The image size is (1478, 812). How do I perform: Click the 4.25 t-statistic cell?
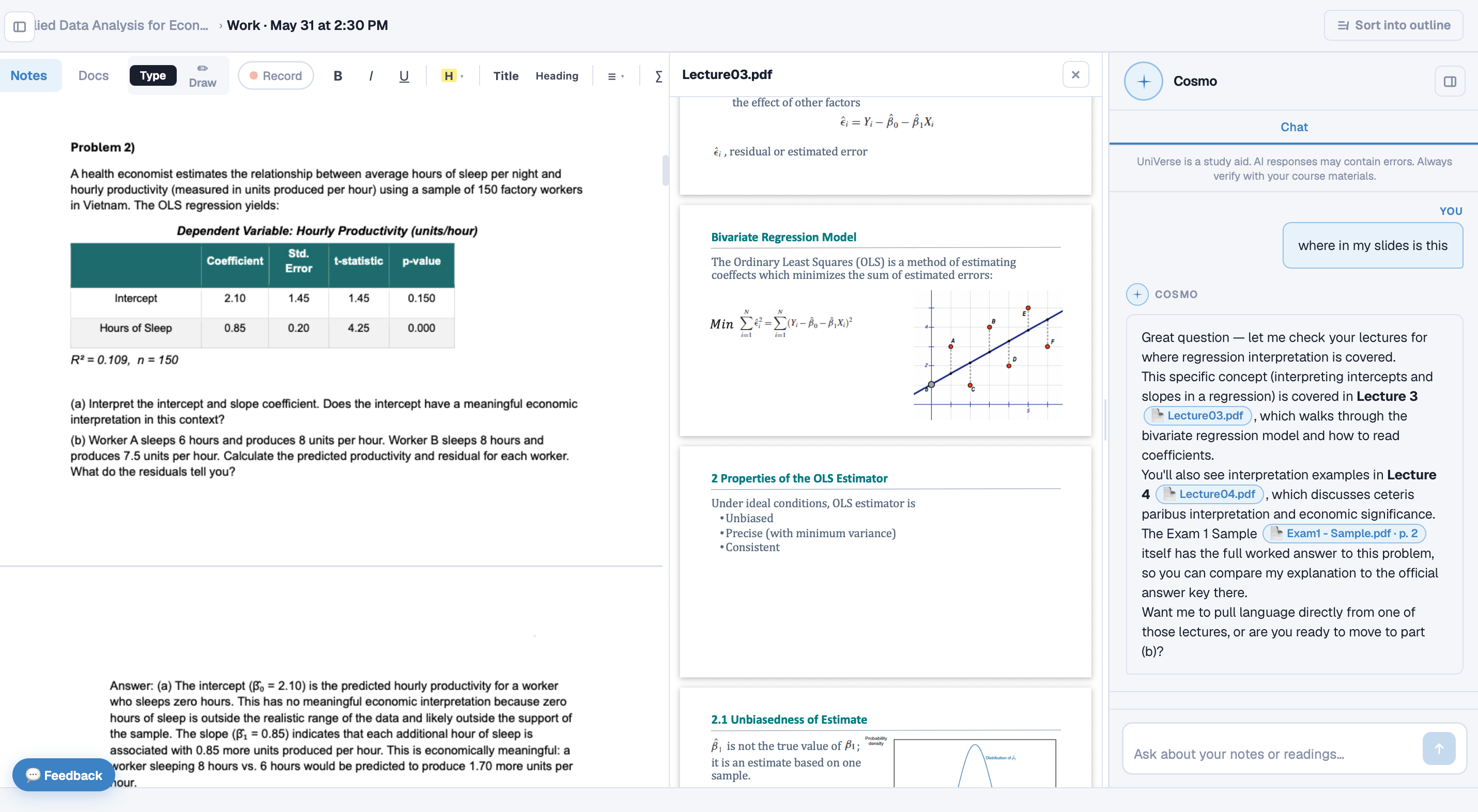358,328
